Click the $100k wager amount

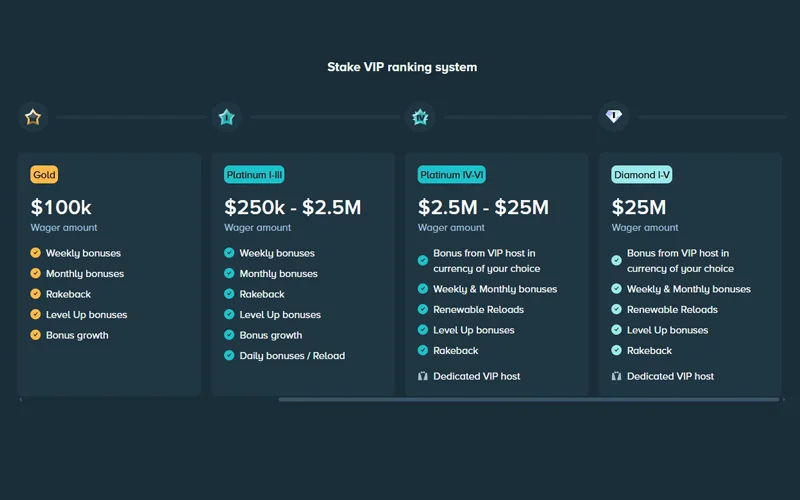(61, 207)
